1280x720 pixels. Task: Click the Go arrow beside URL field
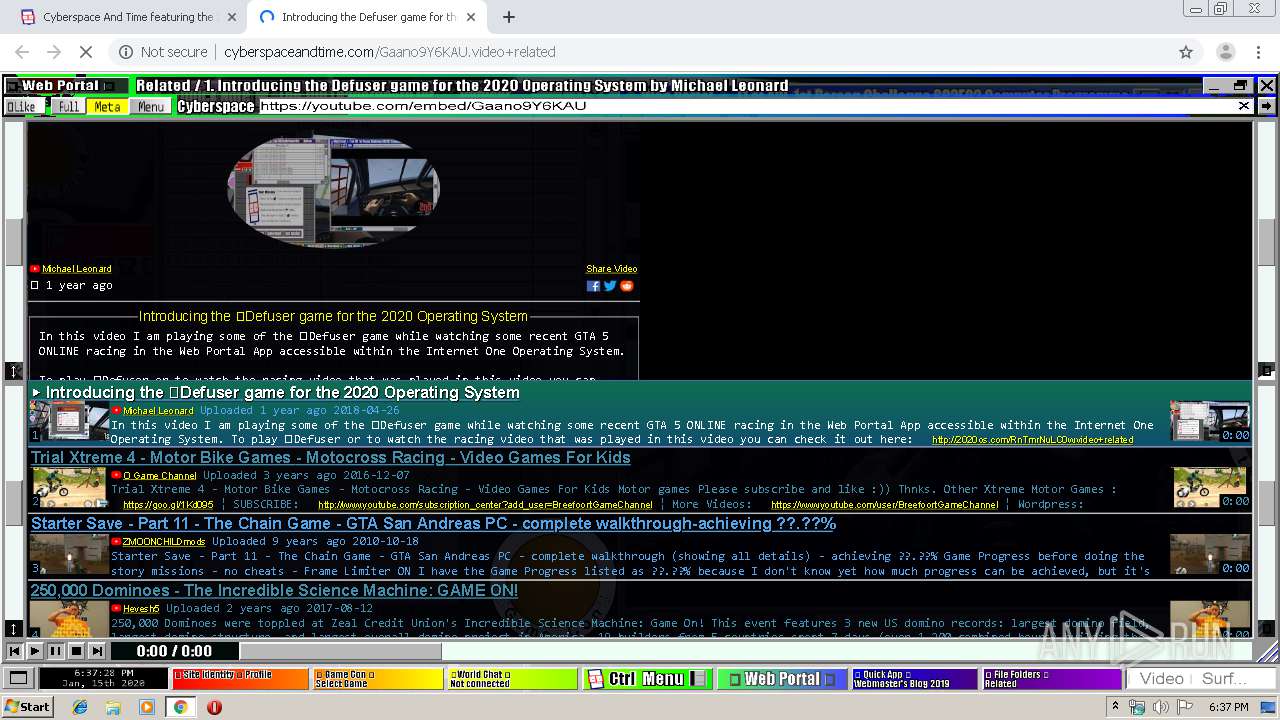[x=1266, y=106]
